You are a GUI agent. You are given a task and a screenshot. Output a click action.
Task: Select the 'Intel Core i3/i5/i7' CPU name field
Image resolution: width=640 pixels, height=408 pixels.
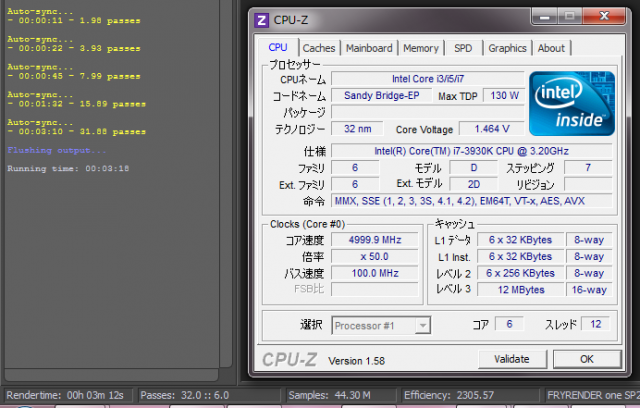[428, 79]
